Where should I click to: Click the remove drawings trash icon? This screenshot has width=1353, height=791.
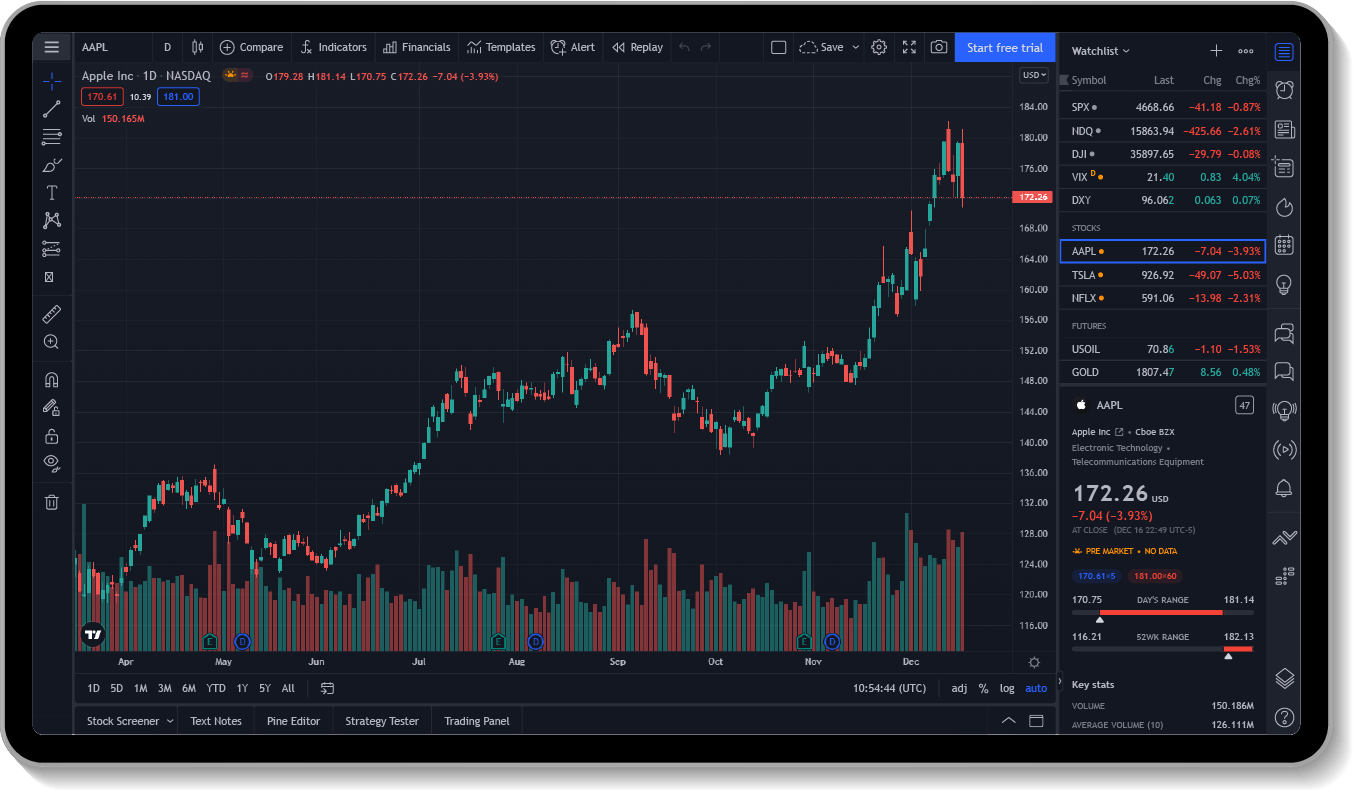(52, 502)
